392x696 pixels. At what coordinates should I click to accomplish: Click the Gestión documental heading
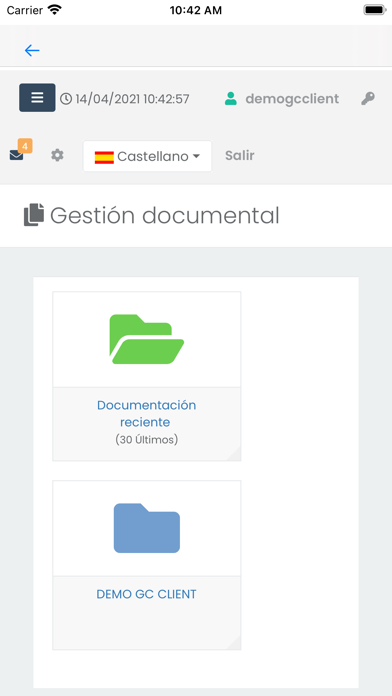click(165, 216)
